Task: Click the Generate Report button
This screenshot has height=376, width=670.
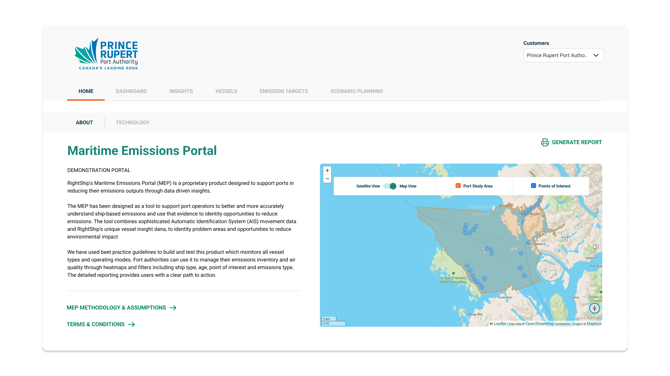Action: pos(571,142)
